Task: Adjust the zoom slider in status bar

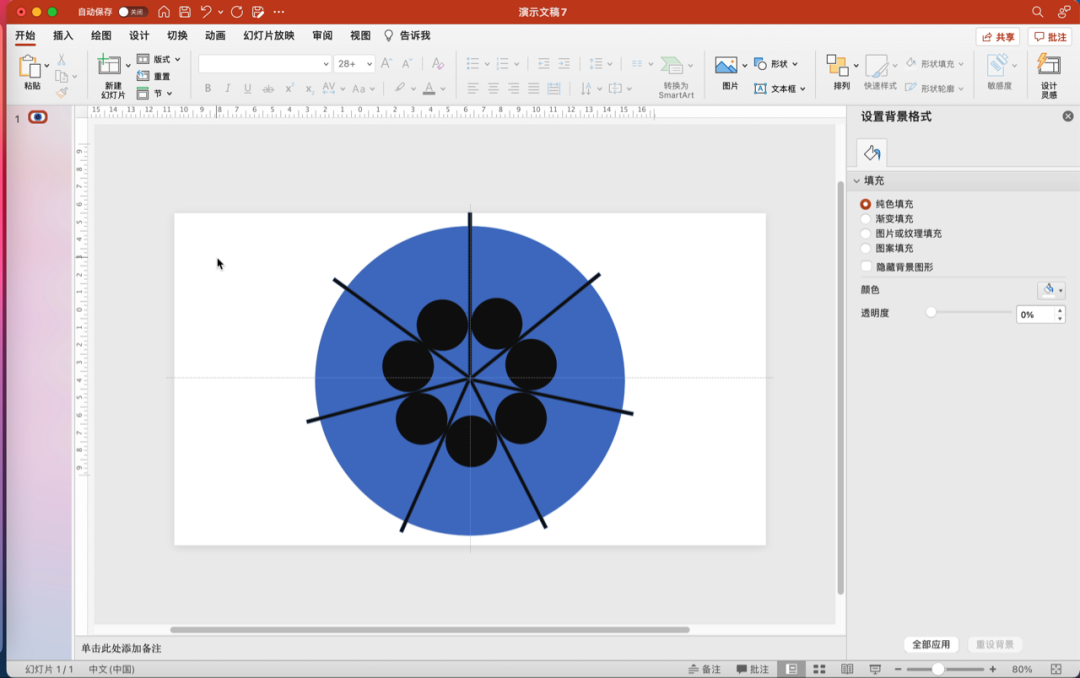Action: point(937,669)
